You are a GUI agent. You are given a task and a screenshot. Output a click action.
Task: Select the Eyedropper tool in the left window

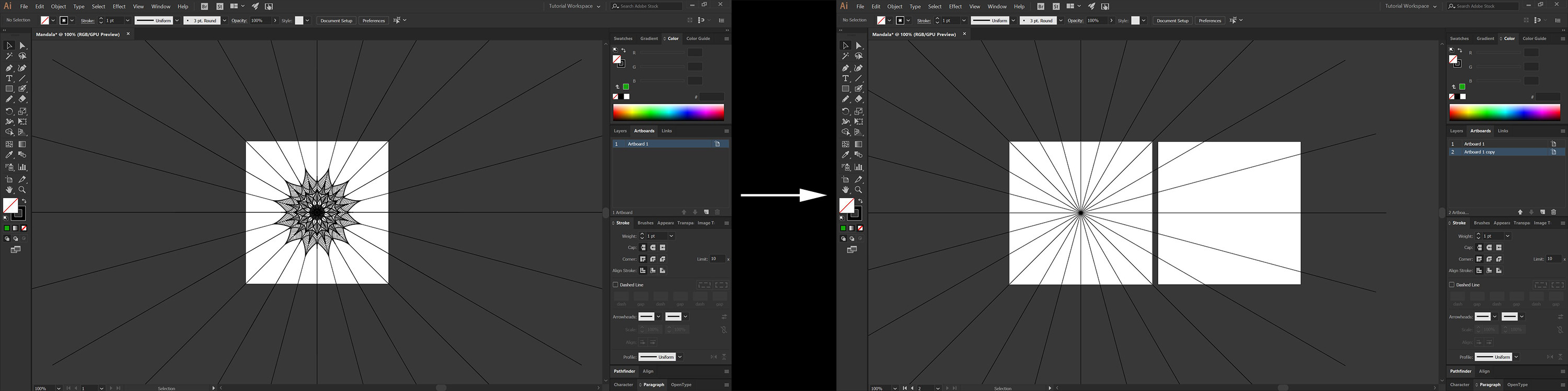click(9, 155)
